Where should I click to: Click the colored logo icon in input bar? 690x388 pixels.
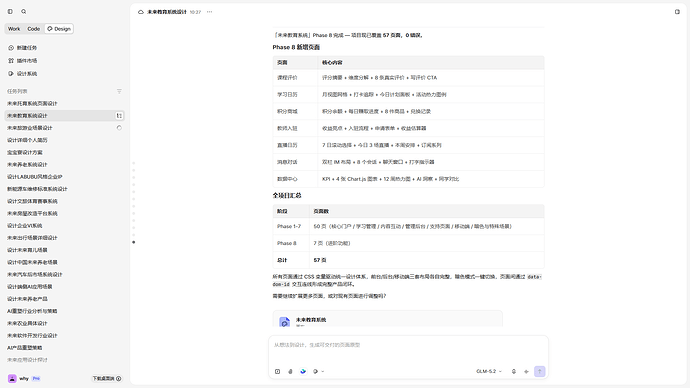pyautogui.click(x=303, y=371)
